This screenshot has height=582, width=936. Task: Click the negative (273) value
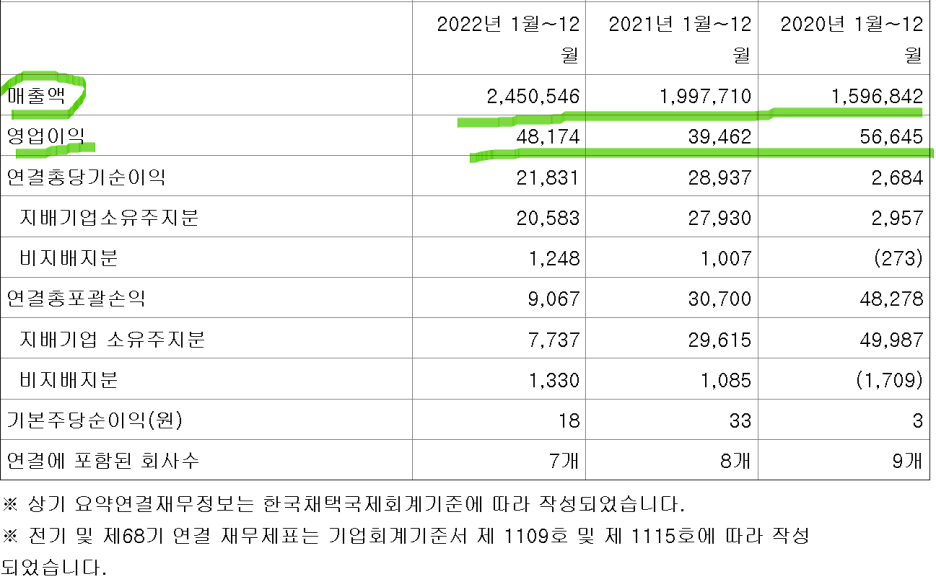pyautogui.click(x=898, y=258)
